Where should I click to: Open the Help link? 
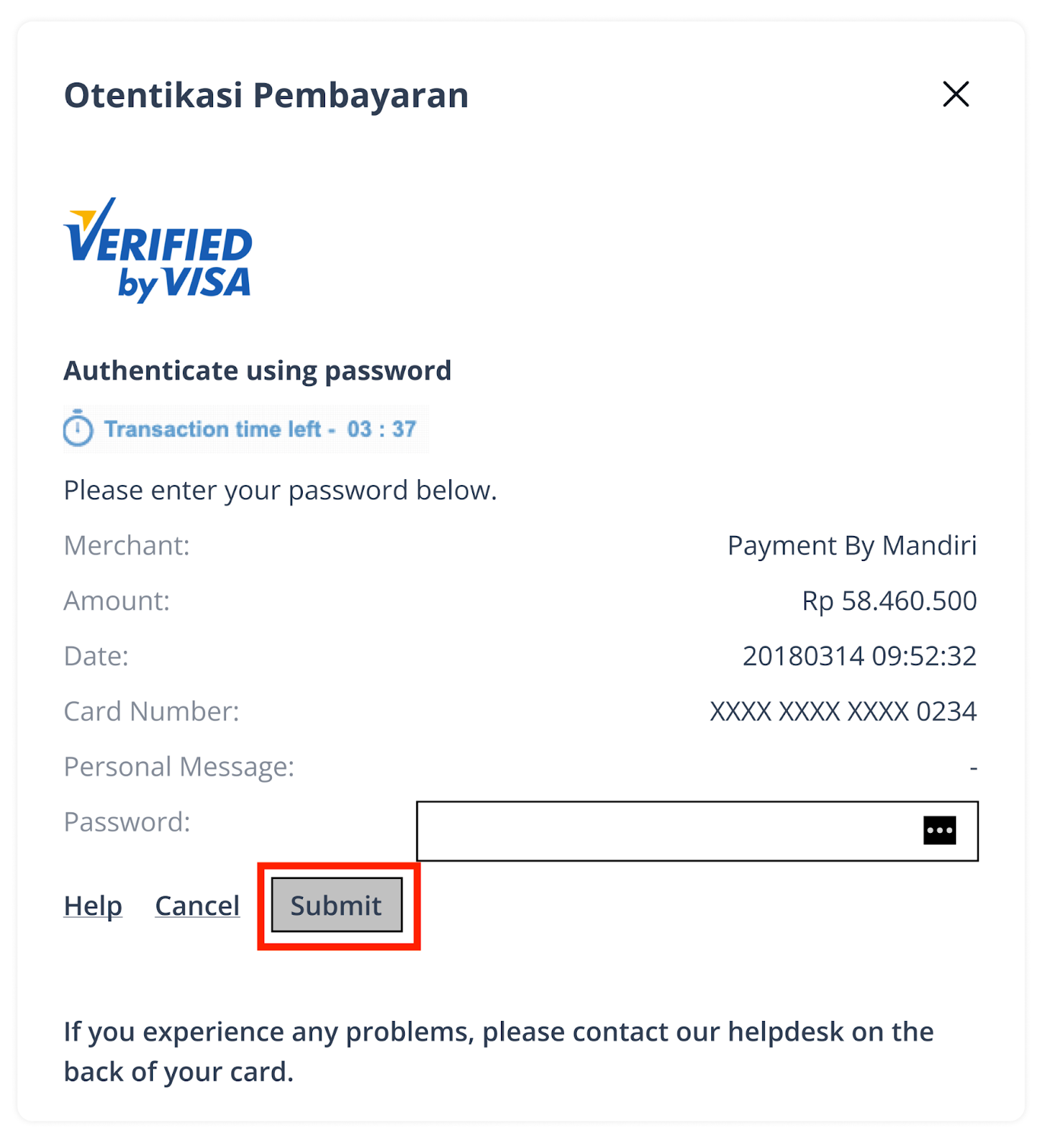coord(93,905)
